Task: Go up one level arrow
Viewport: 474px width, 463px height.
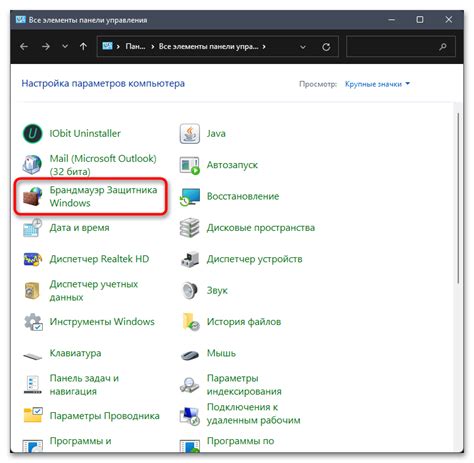Action: (83, 47)
